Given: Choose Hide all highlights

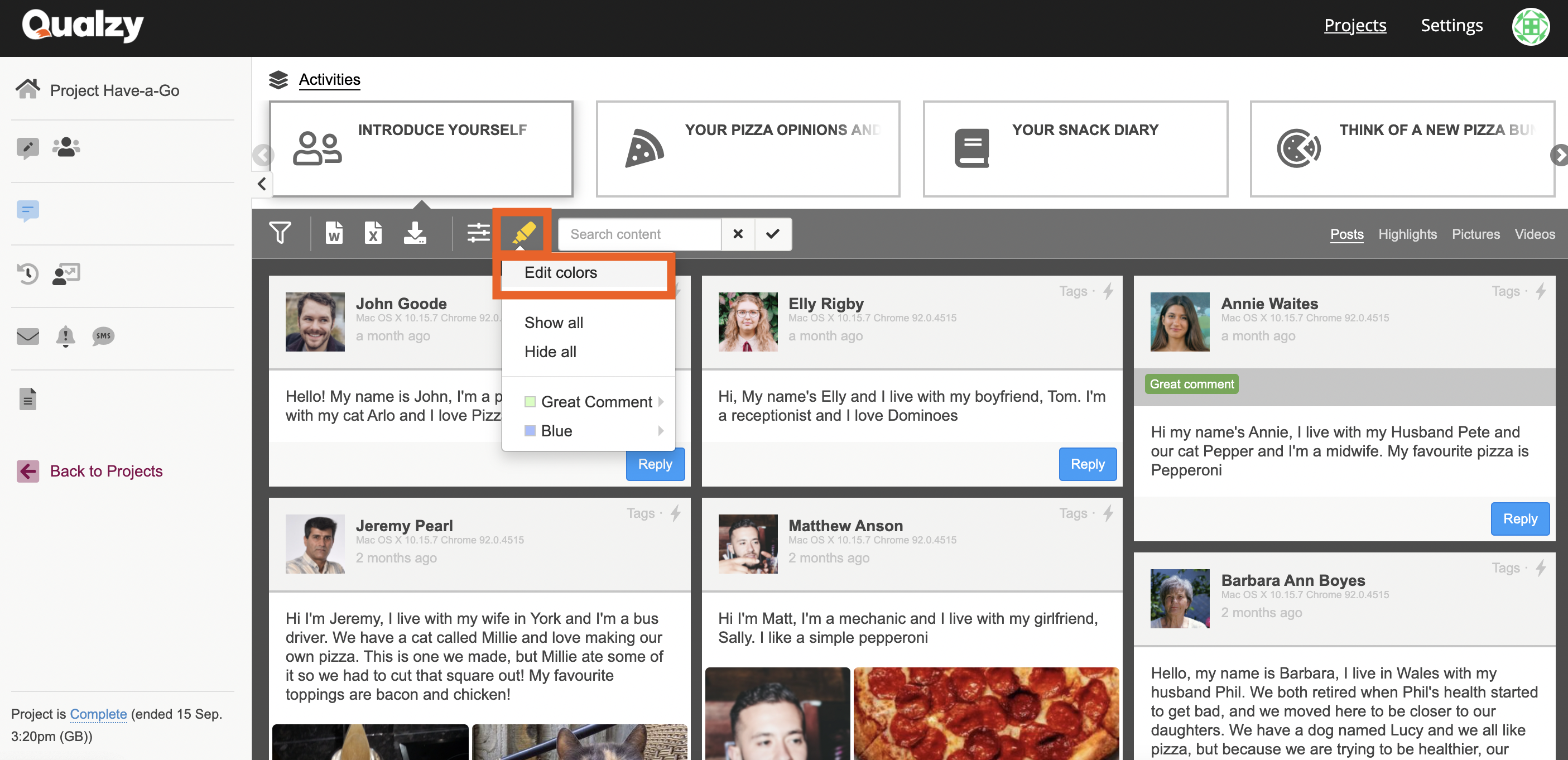Looking at the screenshot, I should tap(550, 352).
